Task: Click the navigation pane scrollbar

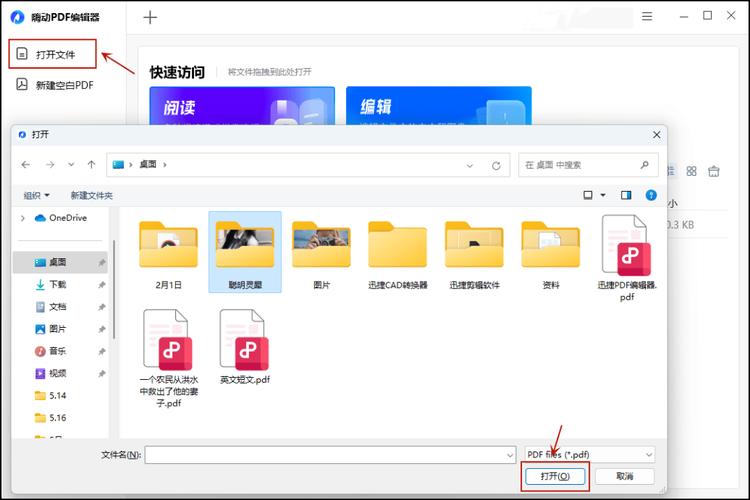Action: pos(114,289)
